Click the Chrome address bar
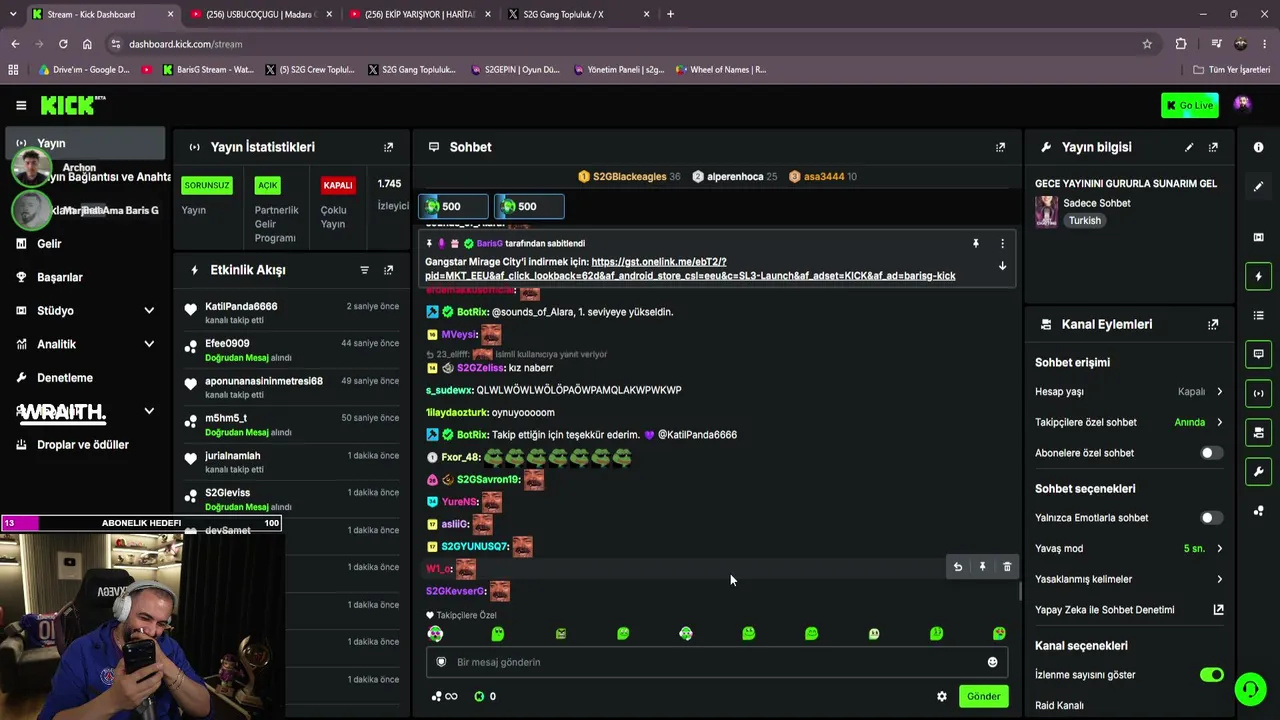Viewport: 1280px width, 720px height. pyautogui.click(x=630, y=44)
